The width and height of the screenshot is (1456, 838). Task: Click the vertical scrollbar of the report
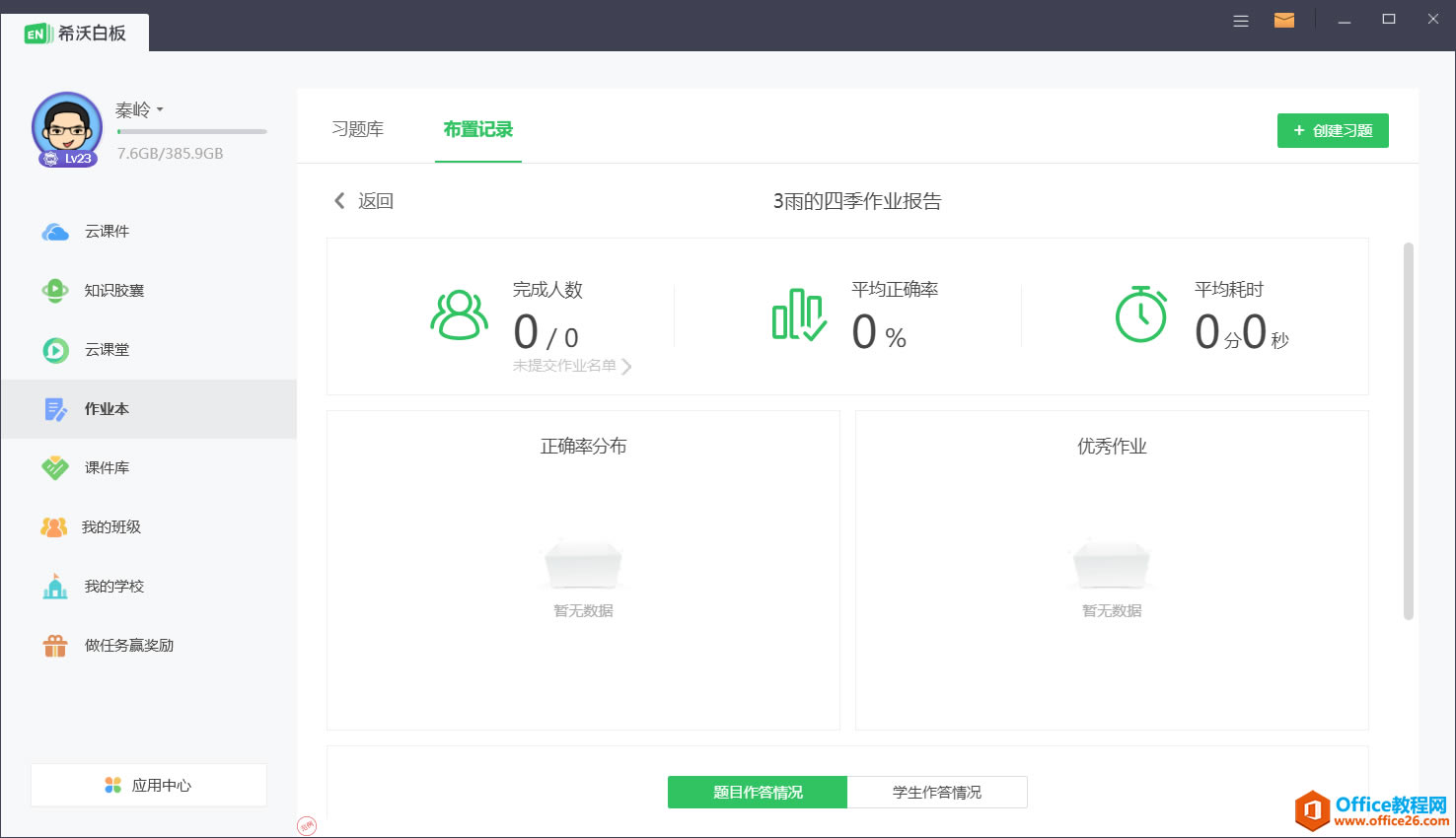(x=1409, y=431)
